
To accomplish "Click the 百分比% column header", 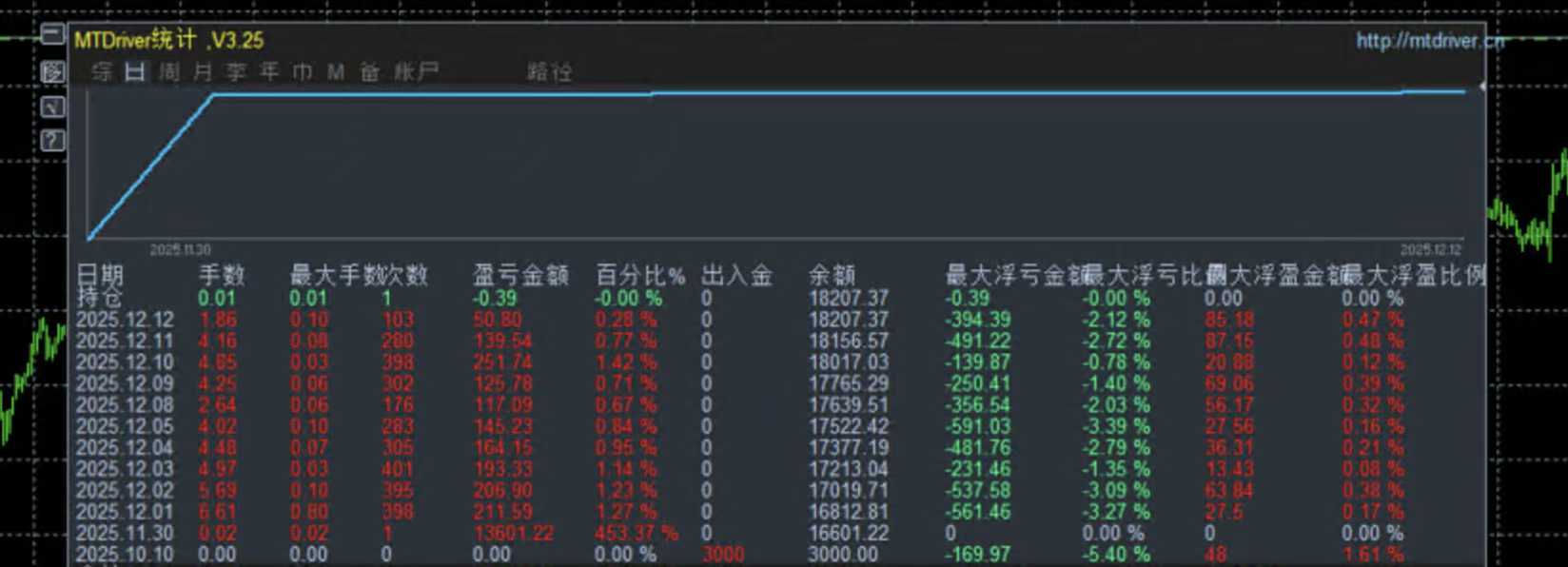I will coord(640,276).
